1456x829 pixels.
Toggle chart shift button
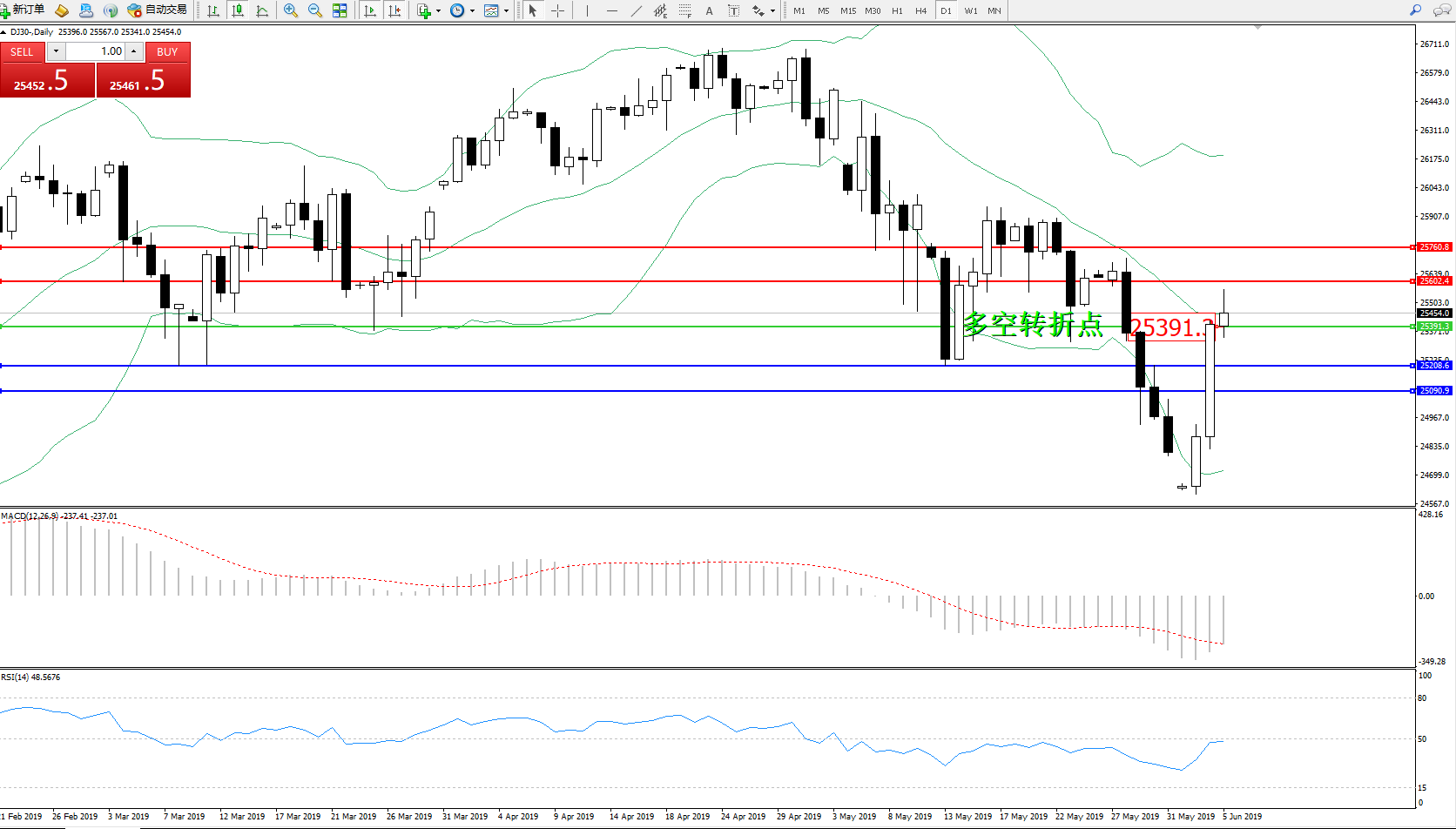click(x=394, y=10)
